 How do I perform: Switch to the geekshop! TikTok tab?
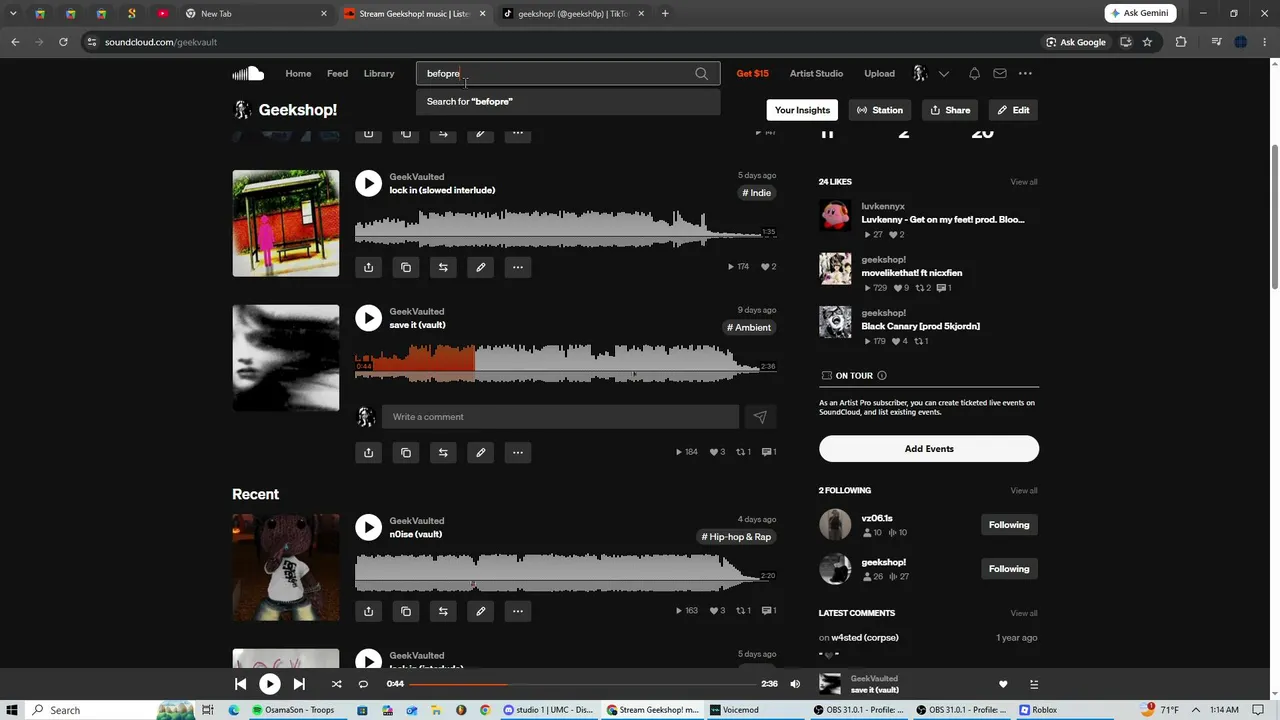coord(572,14)
